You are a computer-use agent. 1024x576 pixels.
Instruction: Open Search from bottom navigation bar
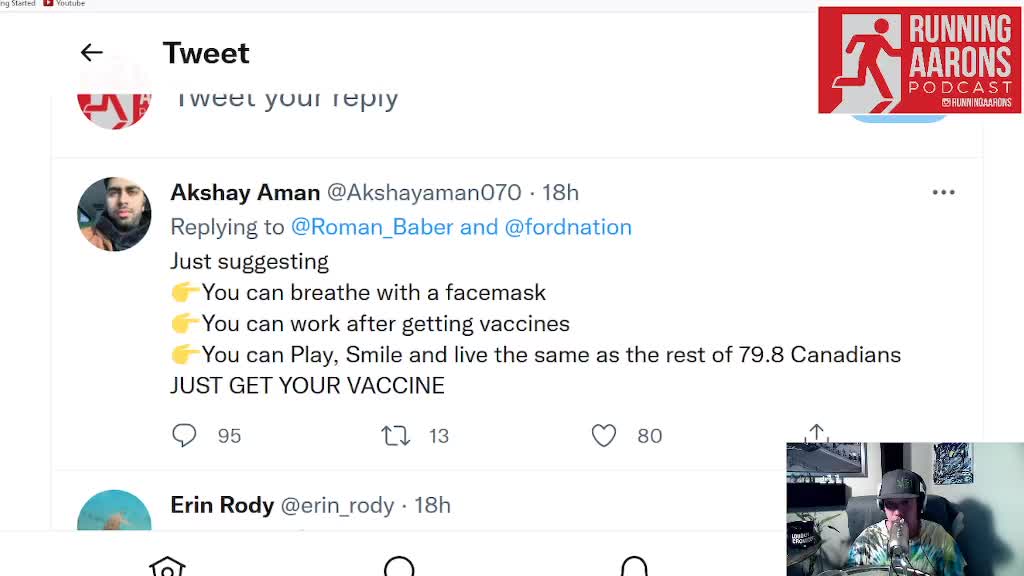(399, 566)
